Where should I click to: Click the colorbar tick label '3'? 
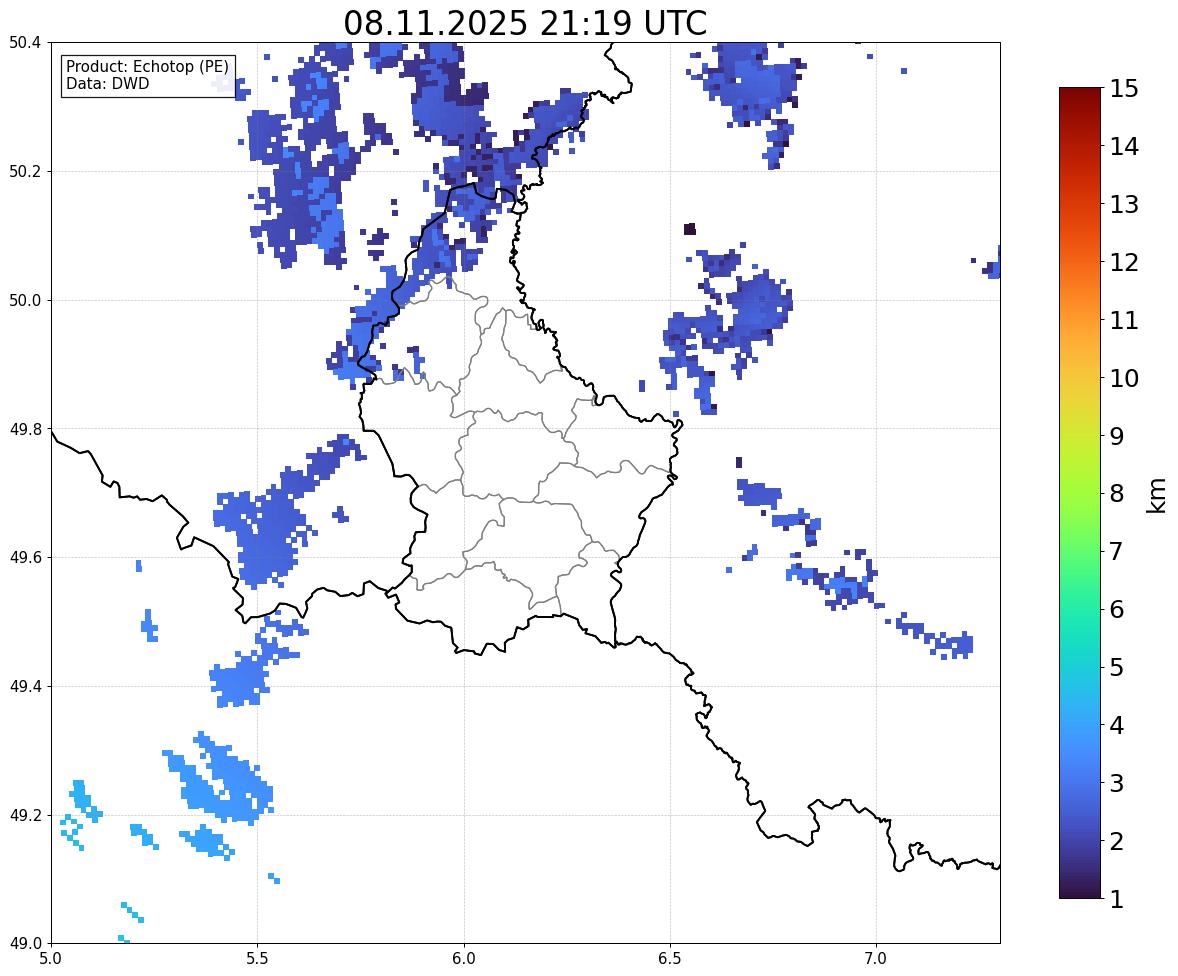1117,783
